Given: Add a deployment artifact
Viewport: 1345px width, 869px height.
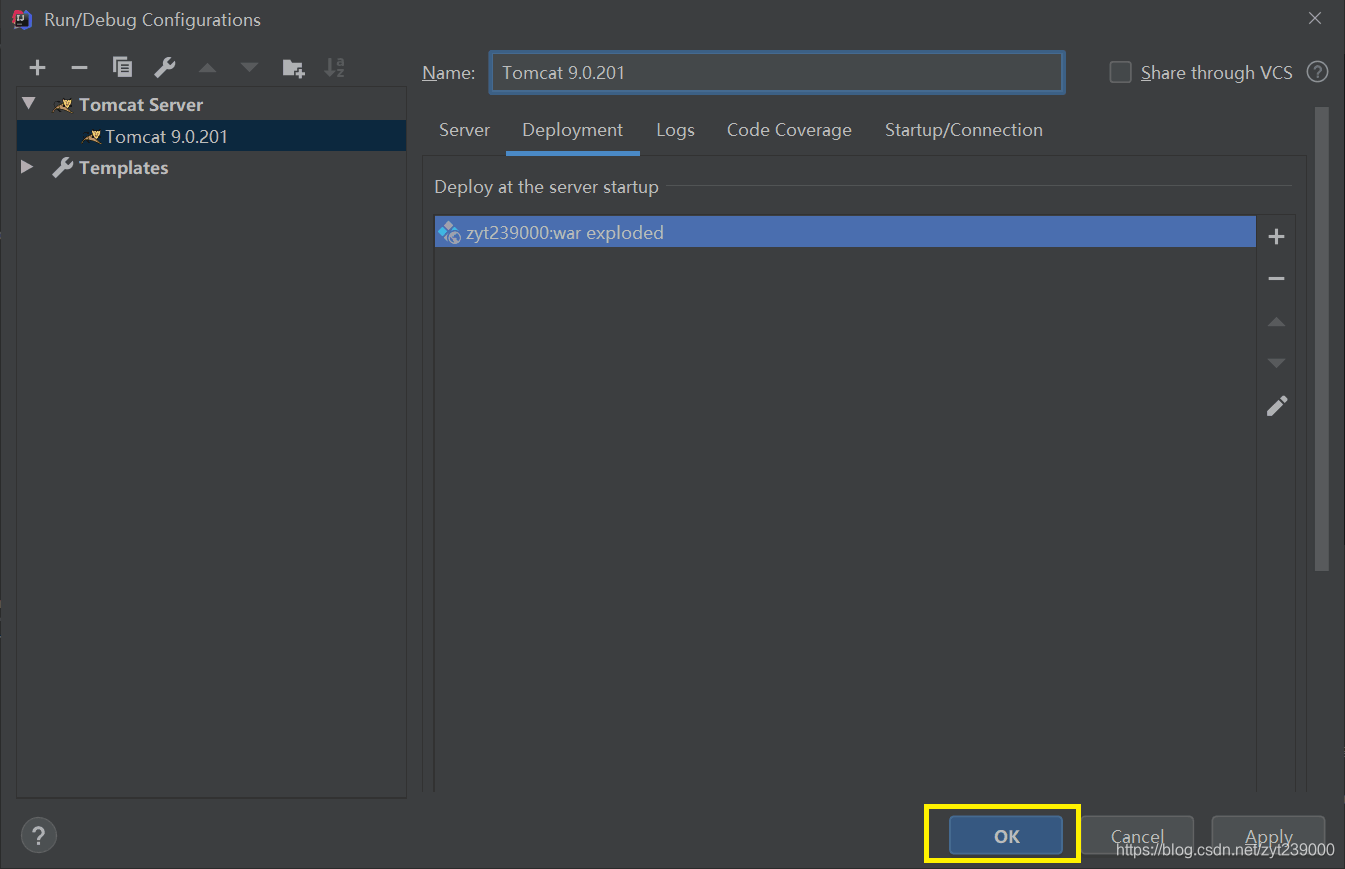Looking at the screenshot, I should click(x=1276, y=237).
